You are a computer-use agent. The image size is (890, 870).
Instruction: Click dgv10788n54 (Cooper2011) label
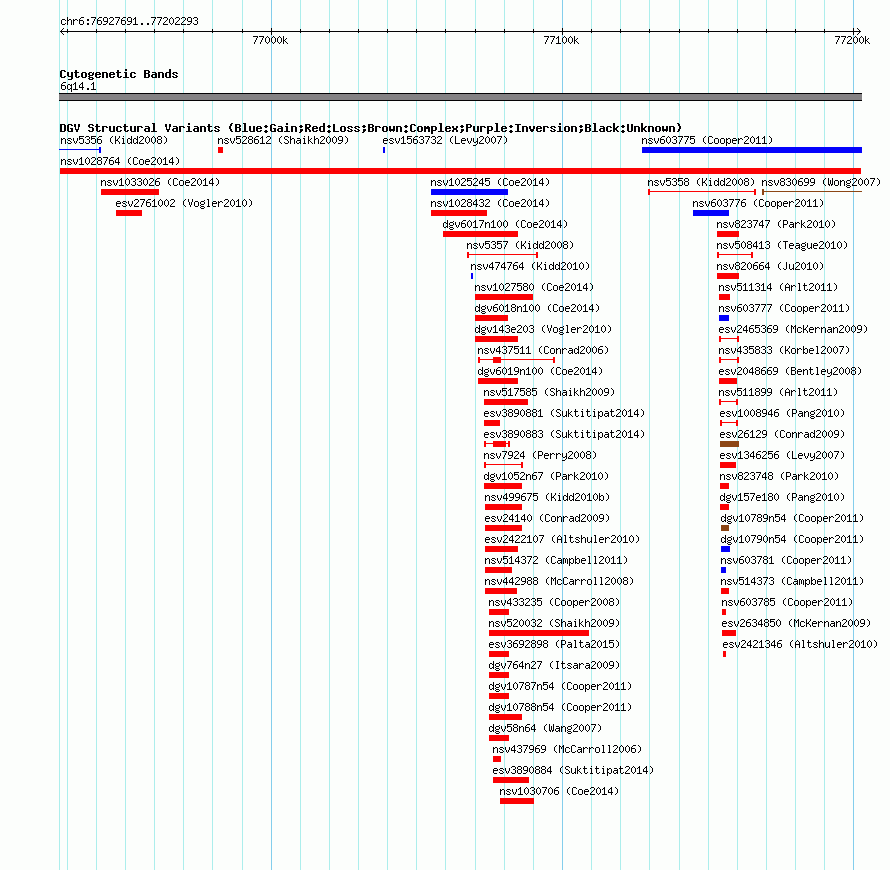(x=560, y=707)
